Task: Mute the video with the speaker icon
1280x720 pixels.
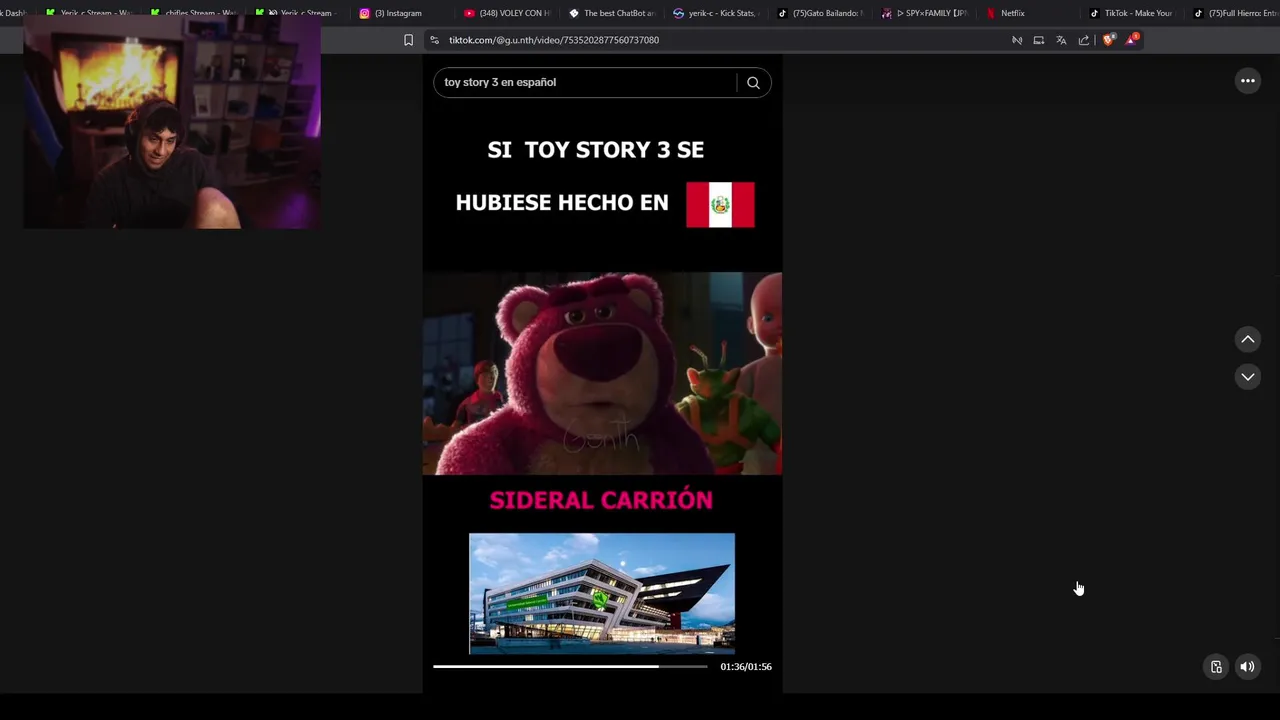Action: tap(1247, 667)
